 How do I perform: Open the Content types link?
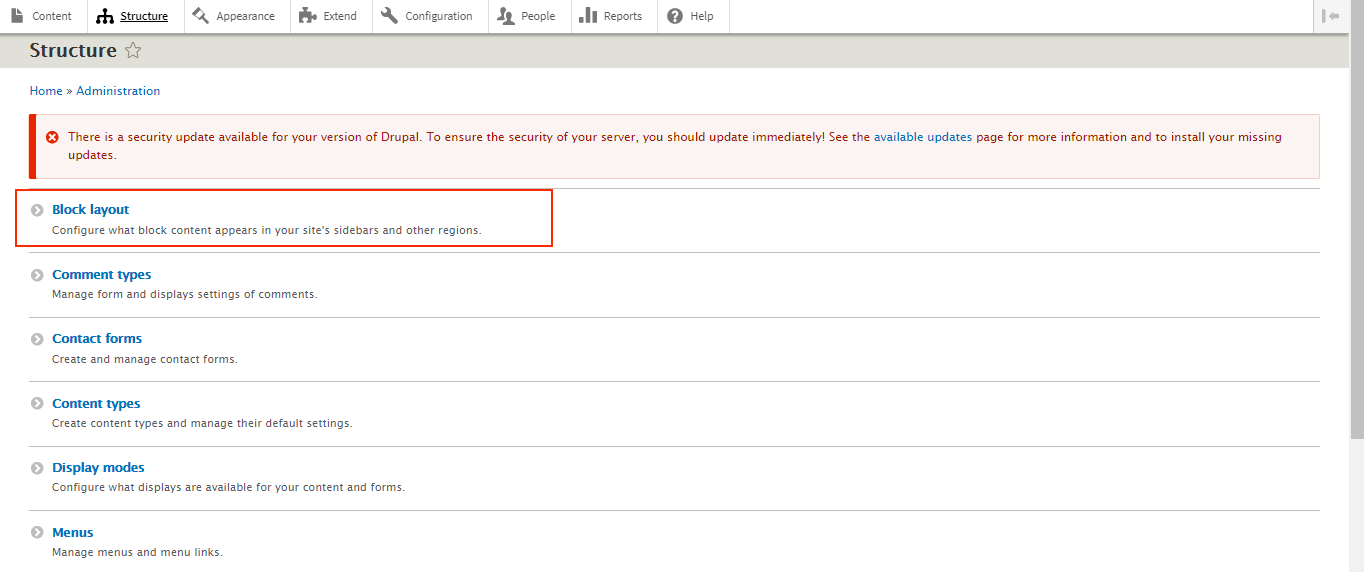pyautogui.click(x=96, y=404)
